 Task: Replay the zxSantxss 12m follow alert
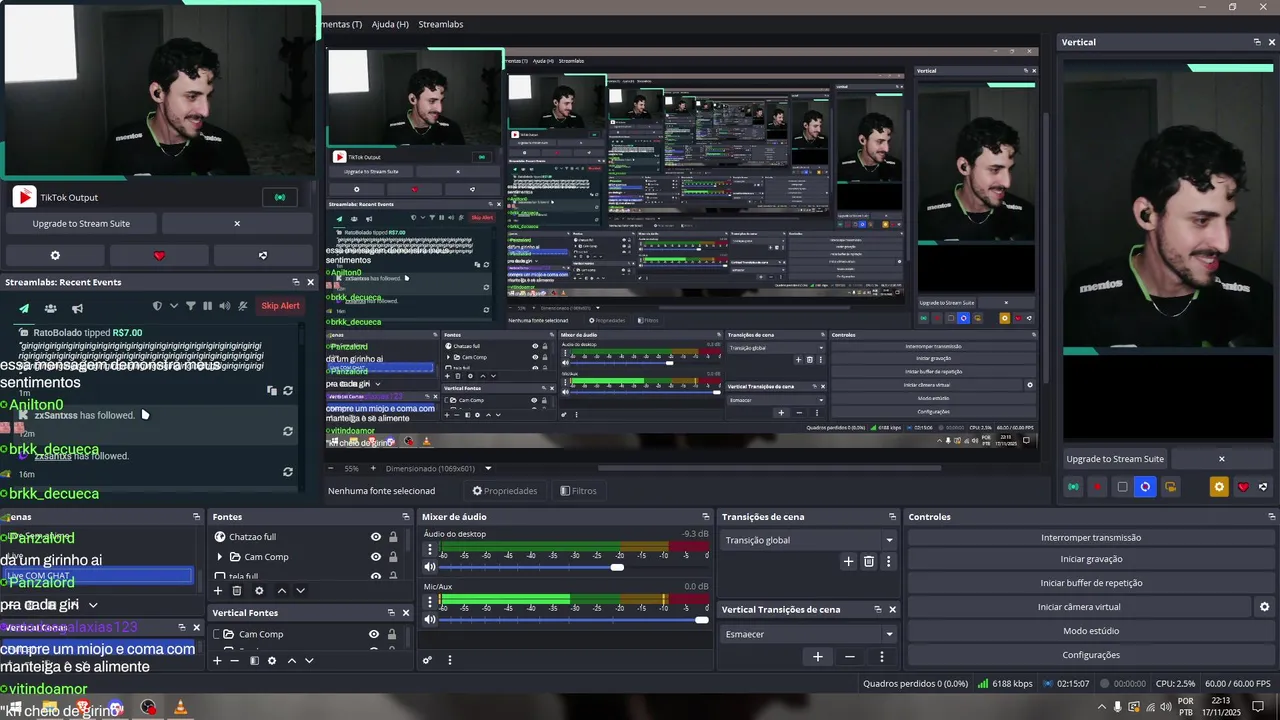[x=288, y=431]
